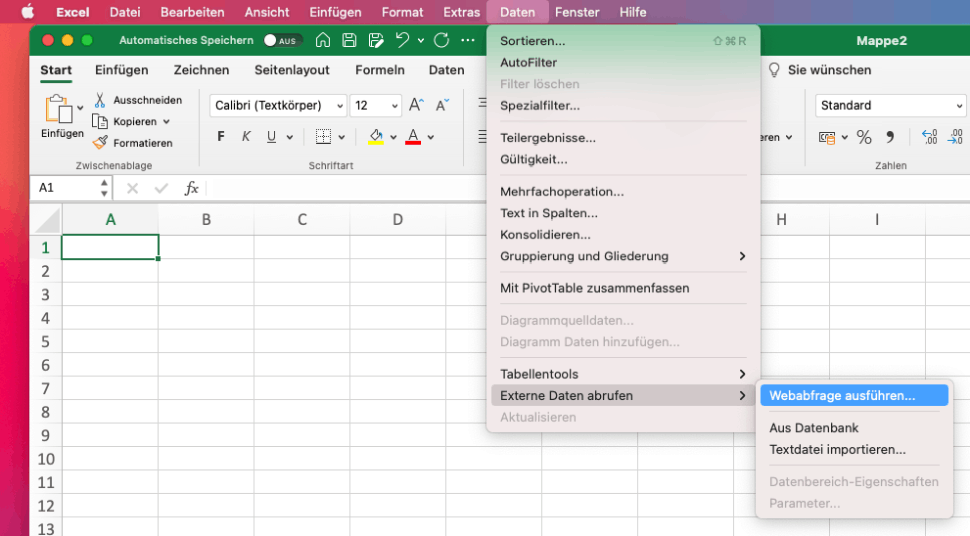Open the Format menu in menu bar

point(402,12)
